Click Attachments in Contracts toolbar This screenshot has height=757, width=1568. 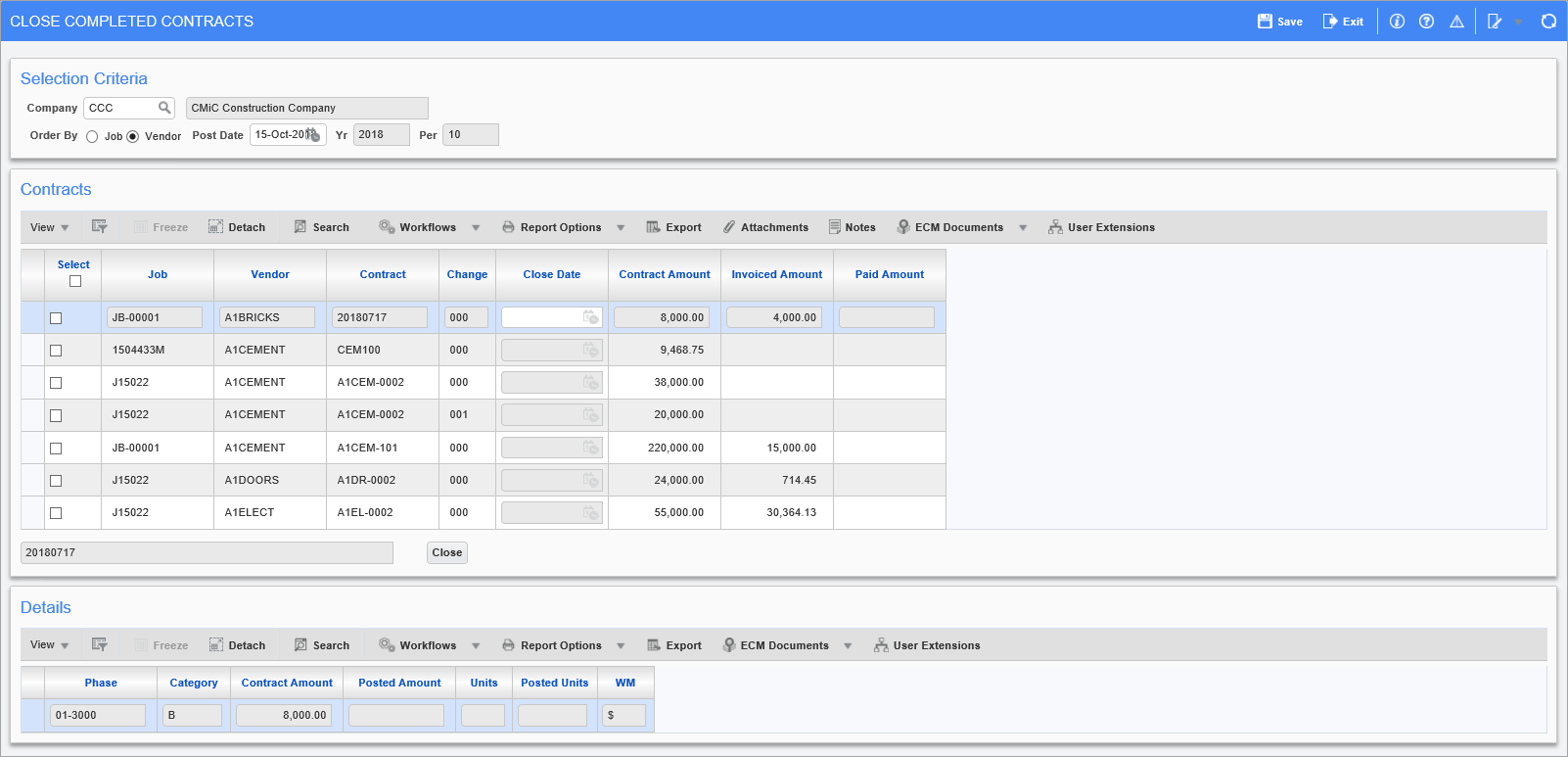[765, 227]
